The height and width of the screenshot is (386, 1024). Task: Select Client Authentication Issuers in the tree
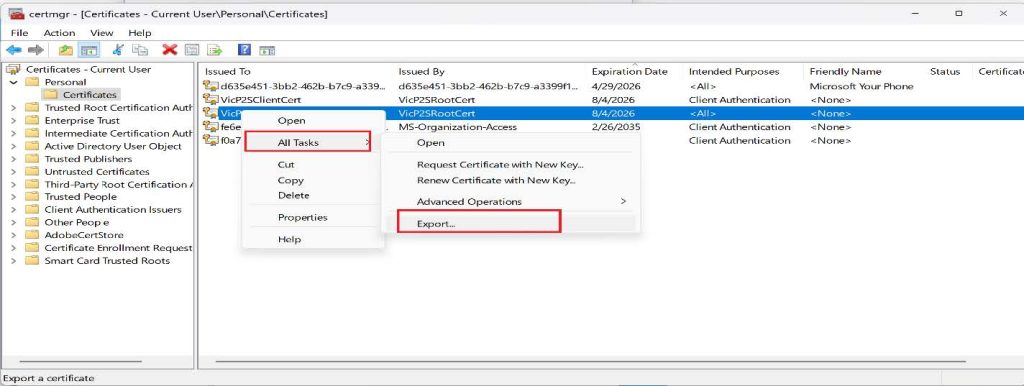(113, 210)
